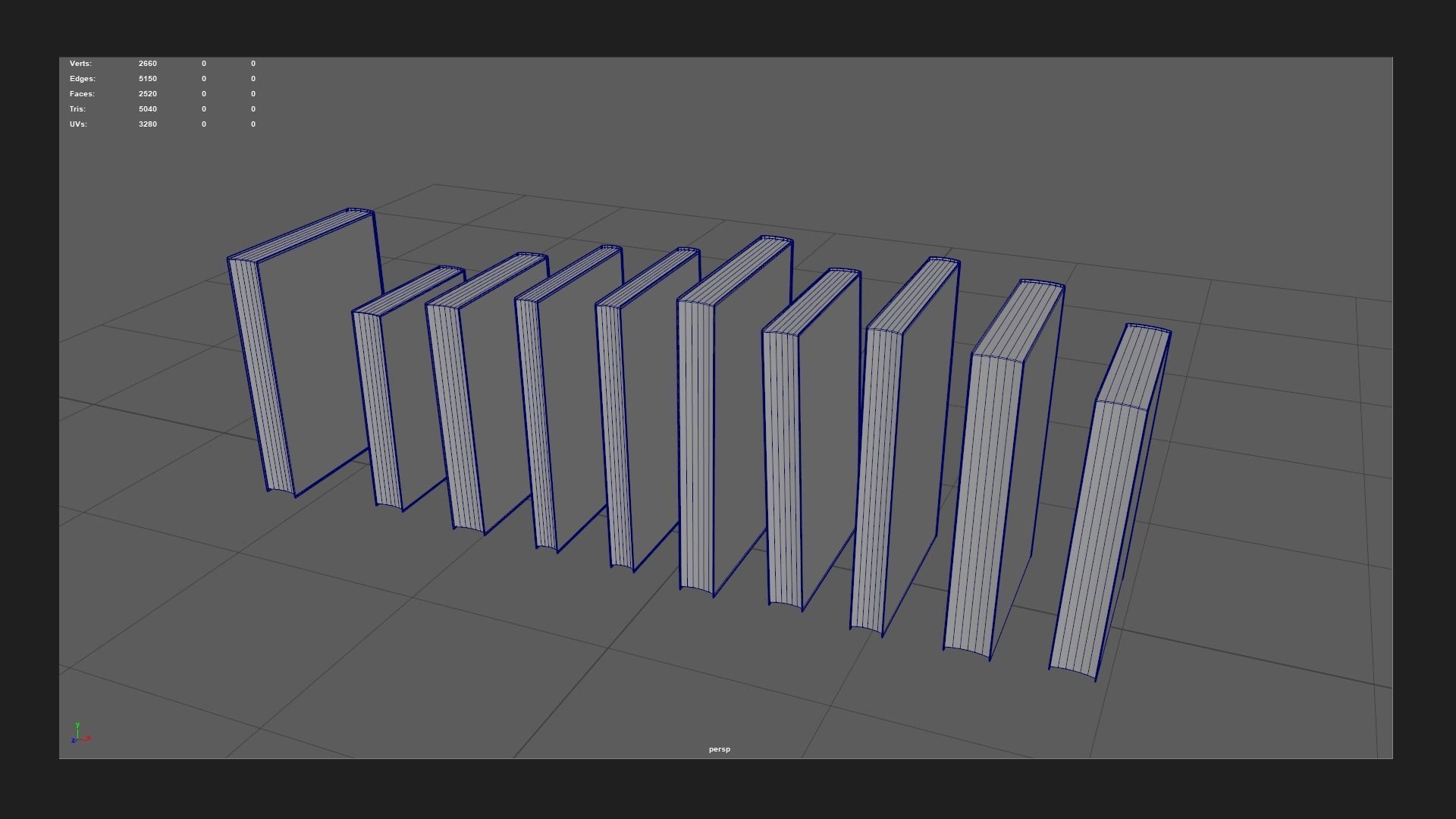Click the Faces count 2520

148,94
